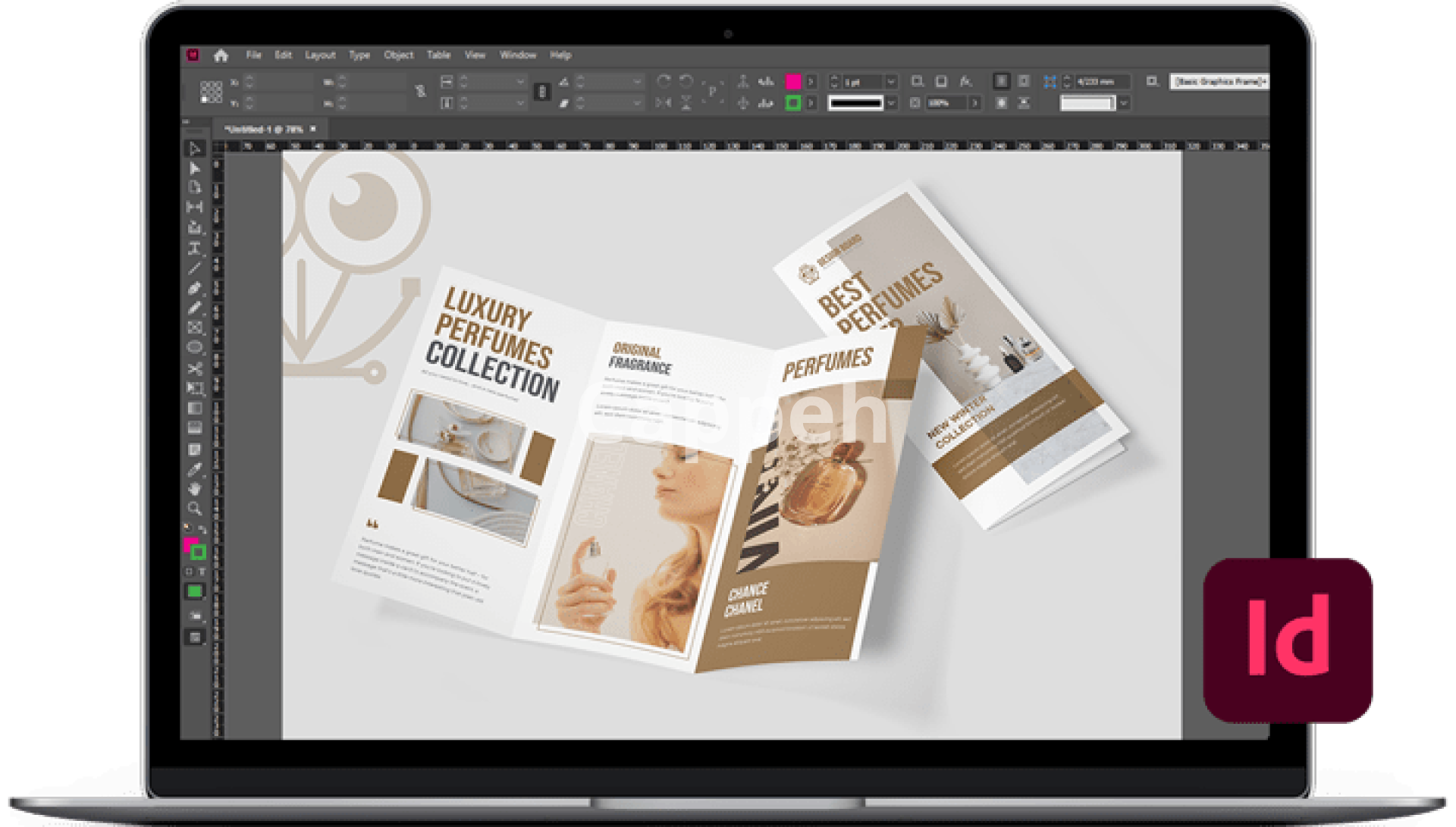Toggle constrain width and height proportions
Viewport: 1456px width, 827px height.
(421, 92)
